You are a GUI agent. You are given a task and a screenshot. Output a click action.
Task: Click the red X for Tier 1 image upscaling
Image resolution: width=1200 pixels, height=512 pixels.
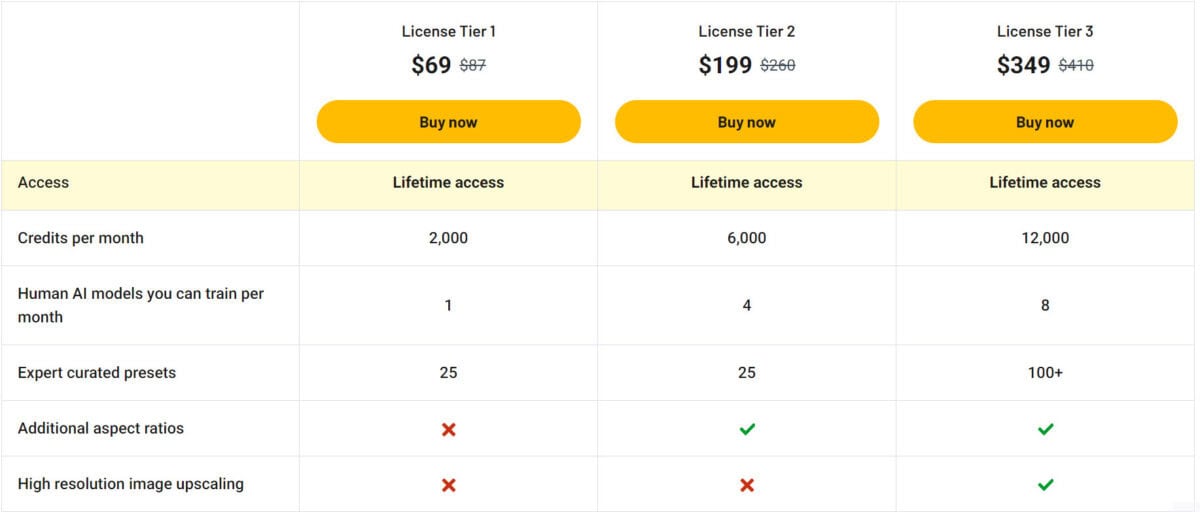tap(448, 485)
